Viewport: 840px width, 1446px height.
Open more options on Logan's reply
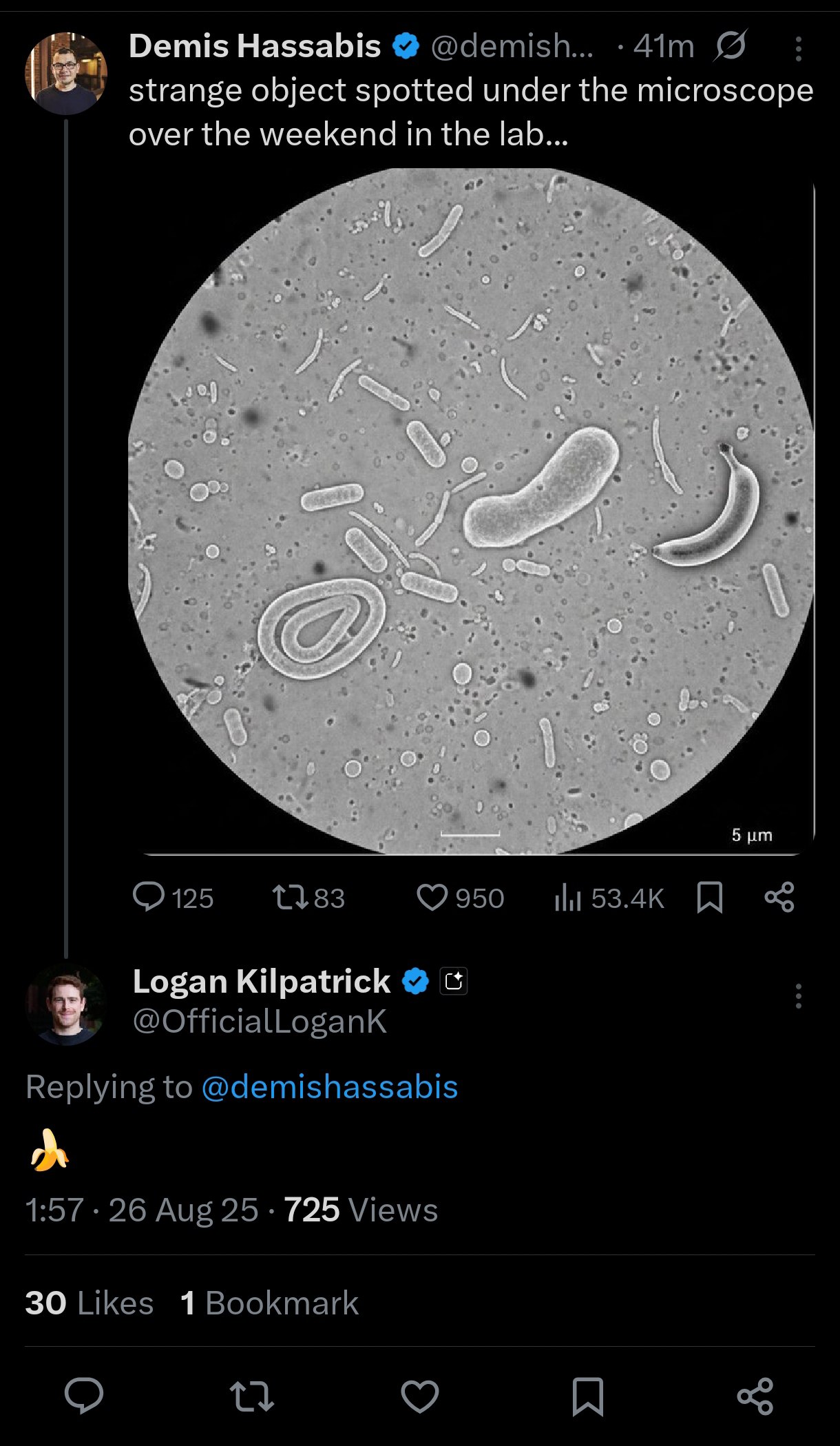tap(798, 996)
